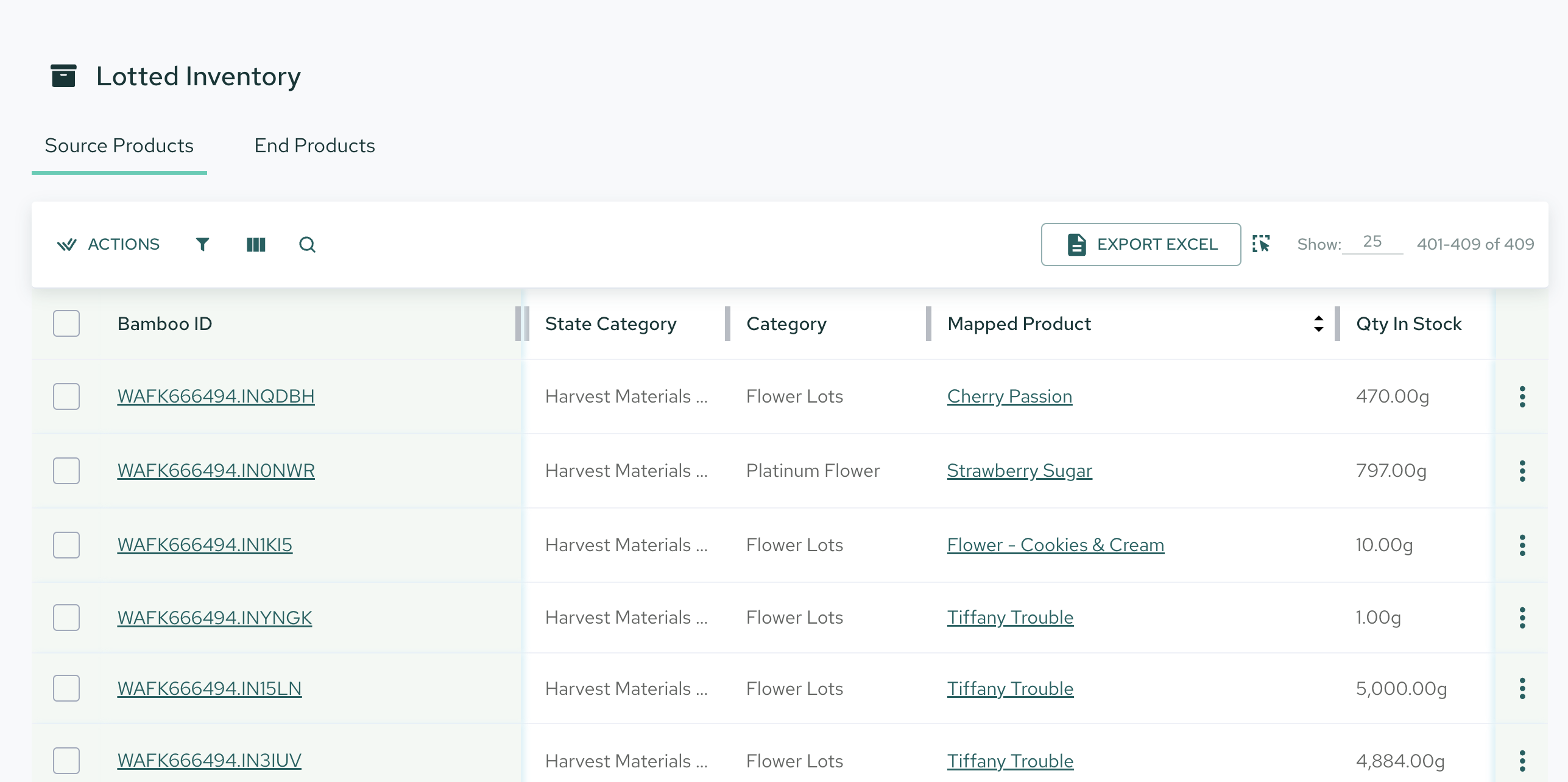Click the Lotted Inventory archive box icon
This screenshot has width=1568, height=782.
63,76
